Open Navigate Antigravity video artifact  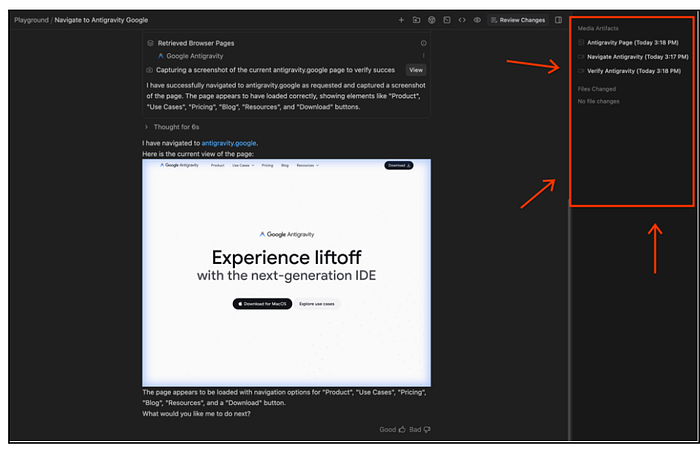tap(633, 57)
